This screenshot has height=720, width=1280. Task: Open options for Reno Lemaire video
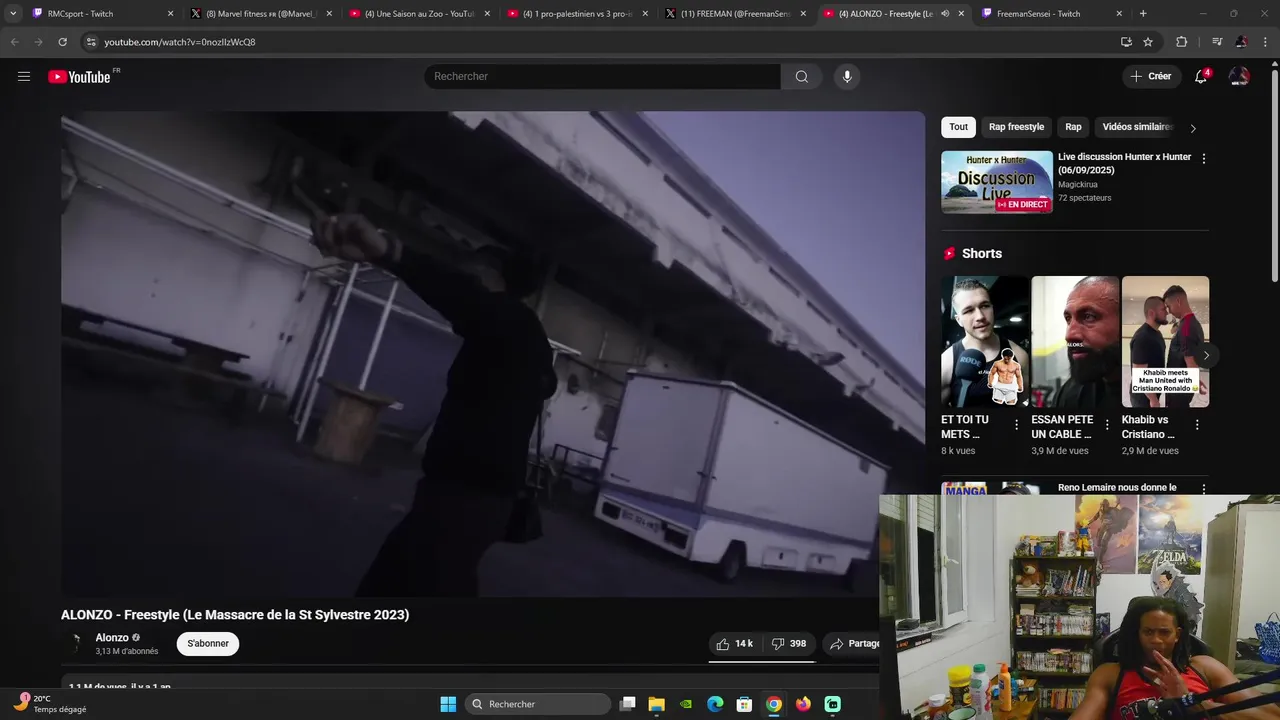pos(1203,488)
